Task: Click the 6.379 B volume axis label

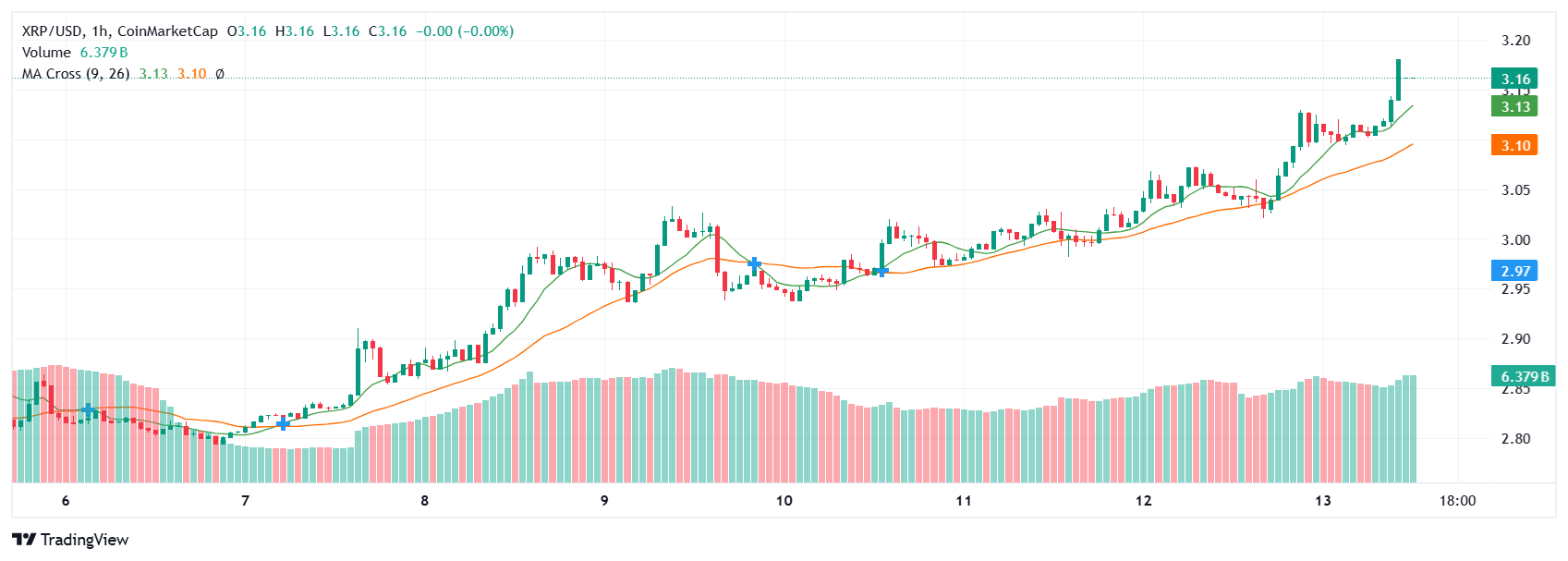Action: (1524, 376)
